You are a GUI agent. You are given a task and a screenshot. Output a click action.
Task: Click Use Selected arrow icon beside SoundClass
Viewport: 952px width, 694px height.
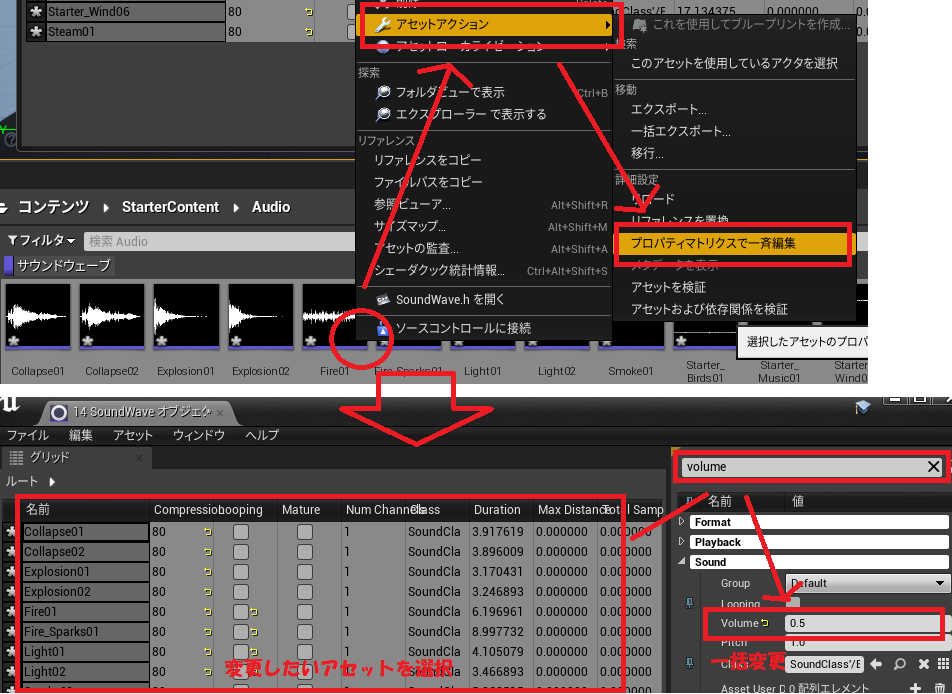(x=876, y=664)
